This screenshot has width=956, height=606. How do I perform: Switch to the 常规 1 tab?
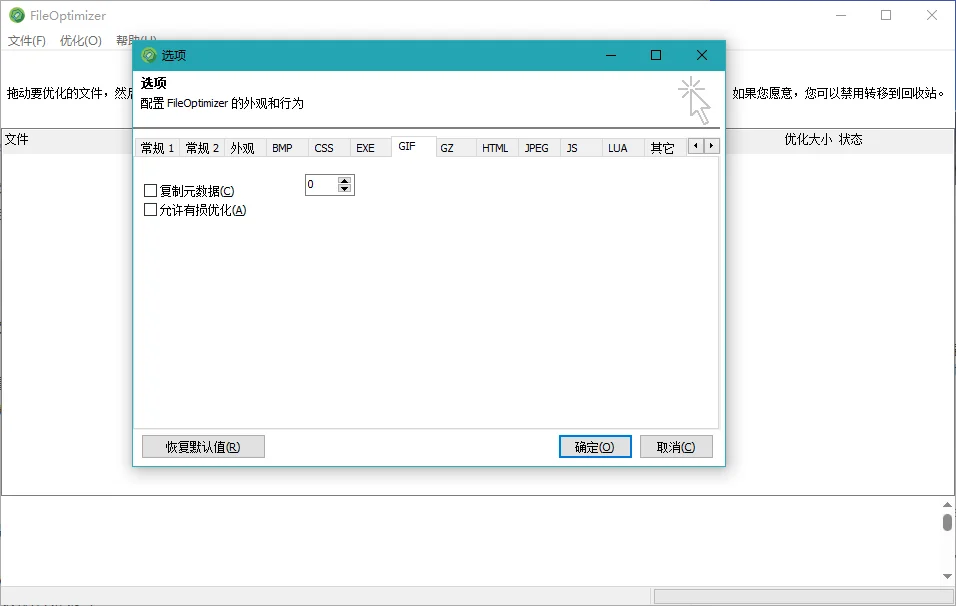[x=157, y=148]
